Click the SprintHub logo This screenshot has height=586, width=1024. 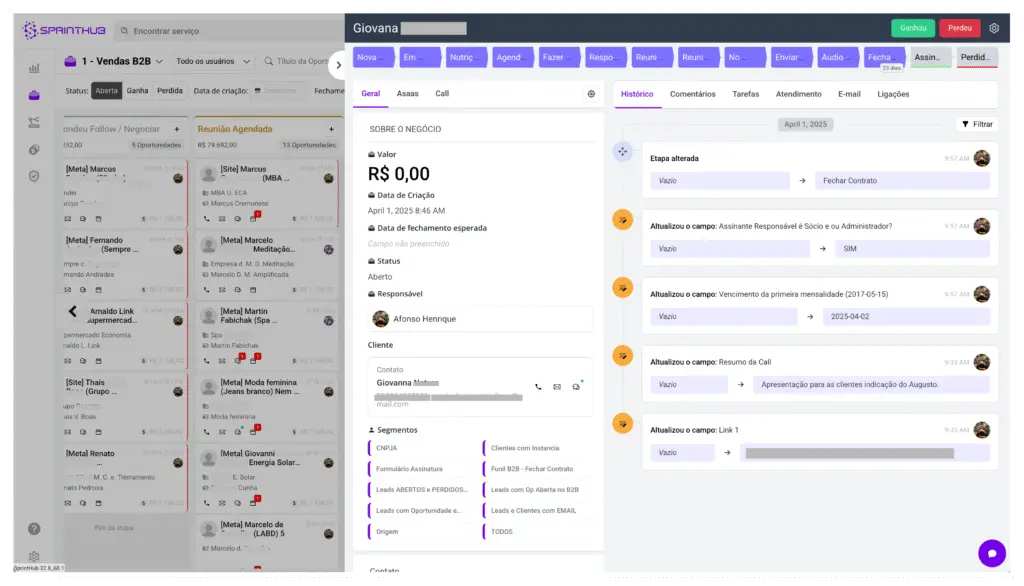click(63, 30)
